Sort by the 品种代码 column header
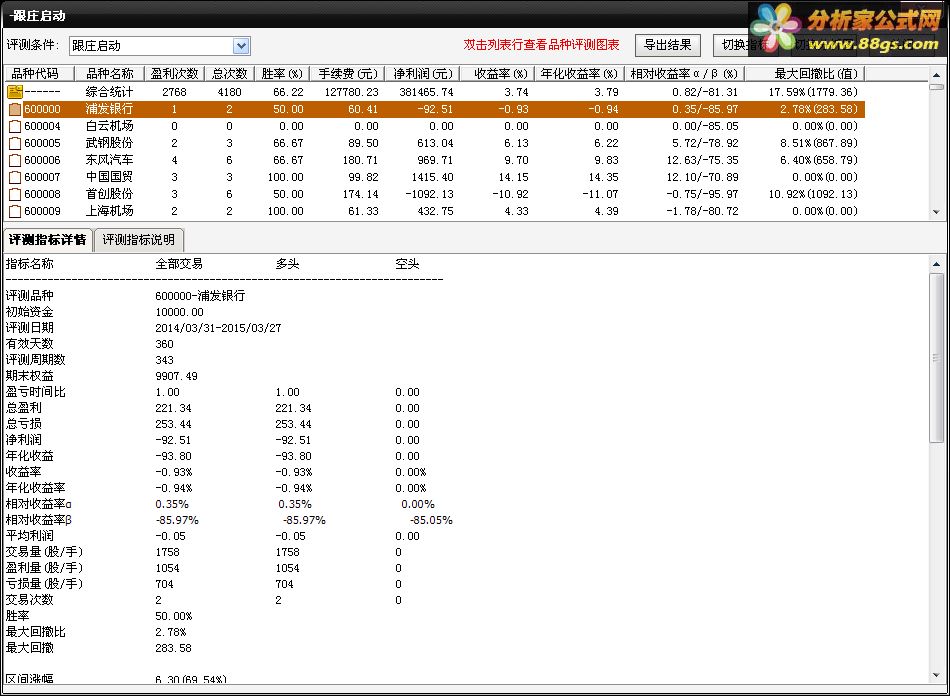950x696 pixels. (x=38, y=73)
